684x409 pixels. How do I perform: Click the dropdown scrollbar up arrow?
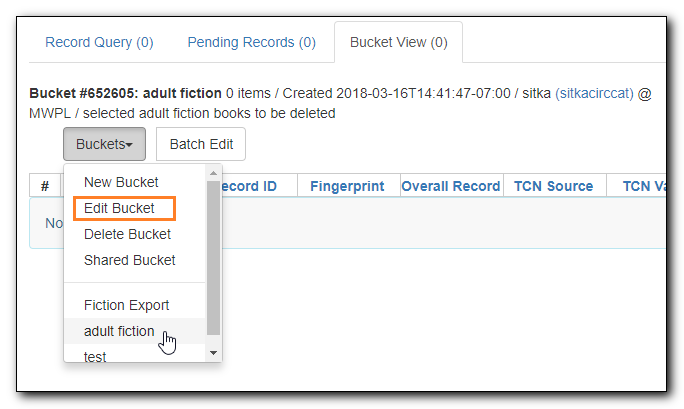tap(213, 174)
